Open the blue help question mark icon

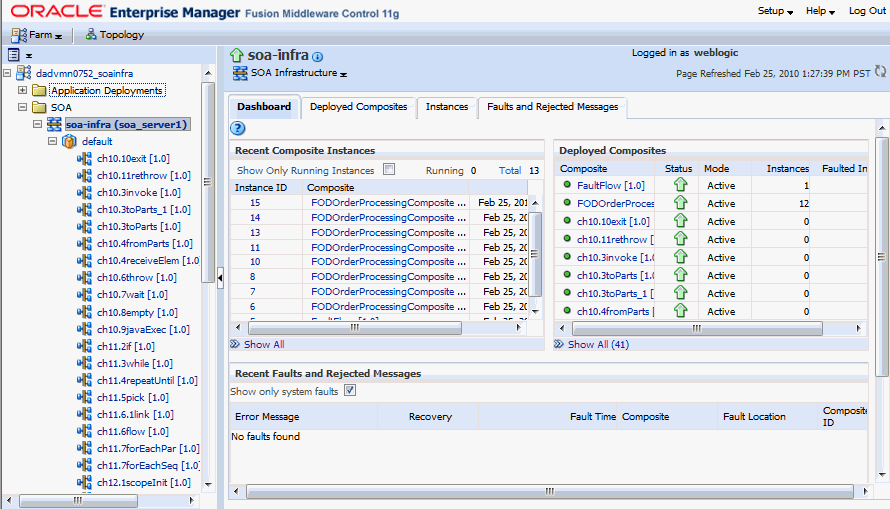[237, 128]
